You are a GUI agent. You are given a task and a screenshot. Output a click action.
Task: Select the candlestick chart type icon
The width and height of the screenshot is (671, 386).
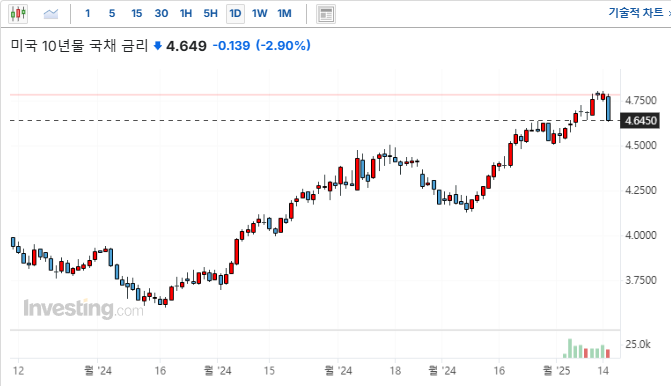[18, 14]
